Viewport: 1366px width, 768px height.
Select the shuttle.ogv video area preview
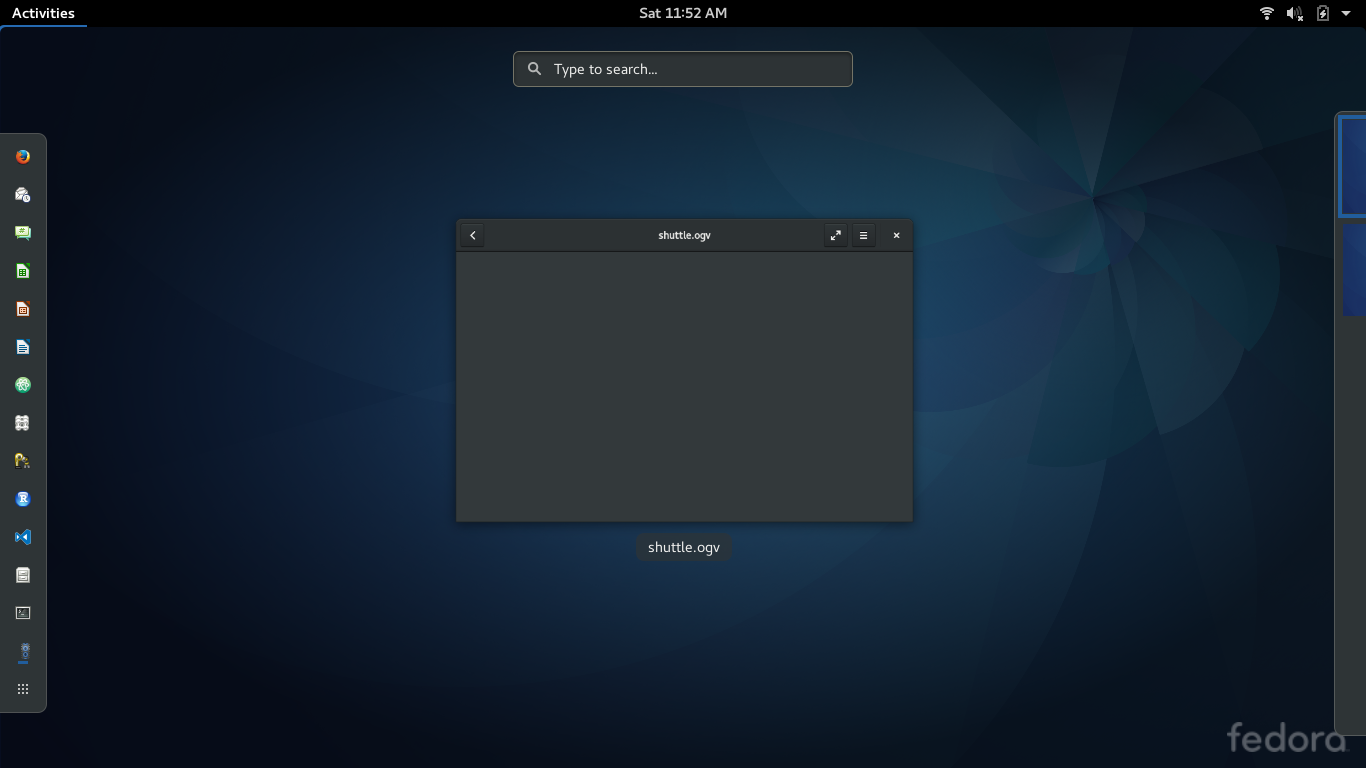coord(684,386)
